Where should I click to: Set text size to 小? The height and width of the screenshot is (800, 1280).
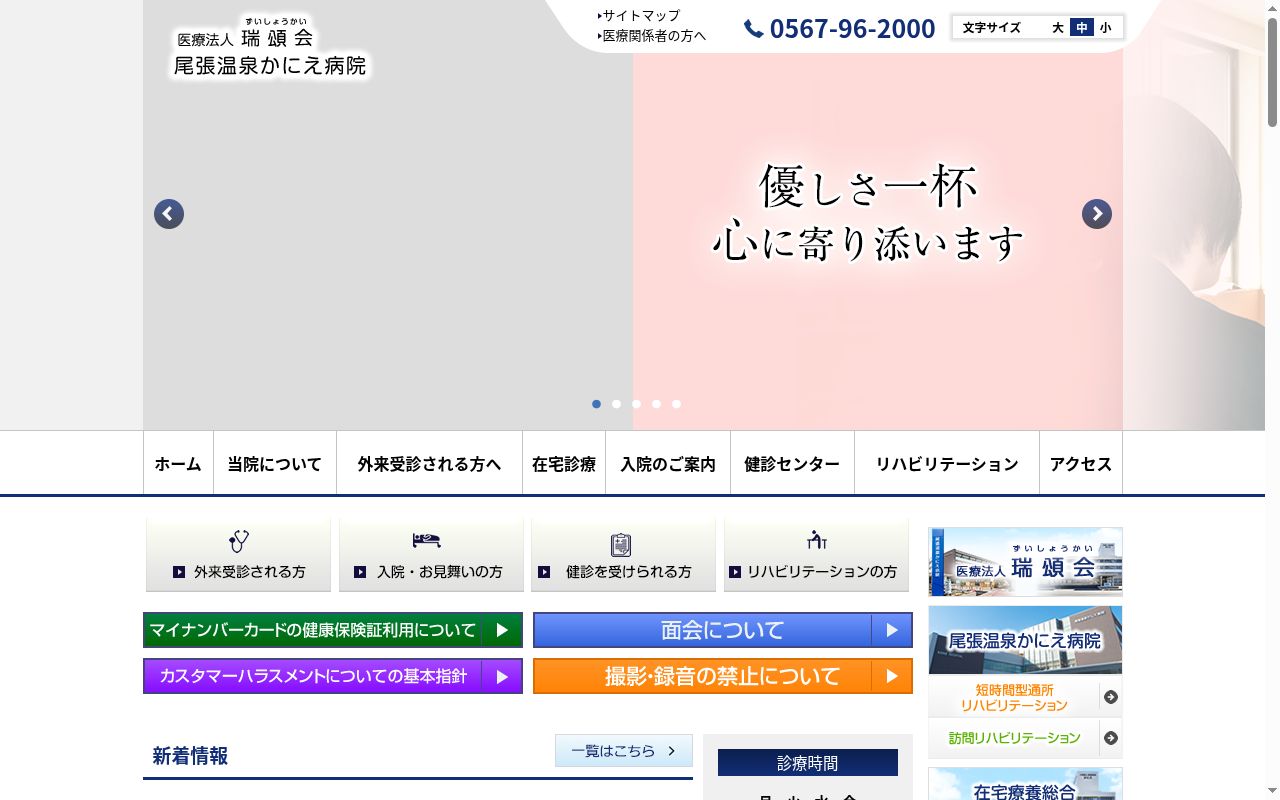point(1105,28)
